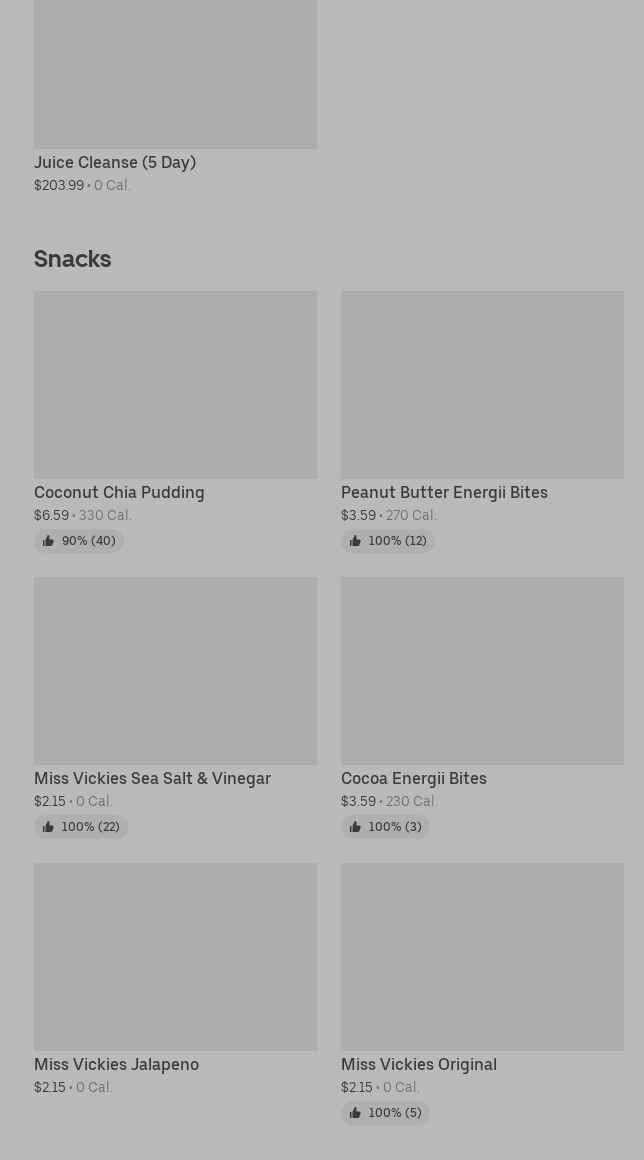Open the Miss Vickies Original image
This screenshot has height=1160, width=644.
click(482, 956)
